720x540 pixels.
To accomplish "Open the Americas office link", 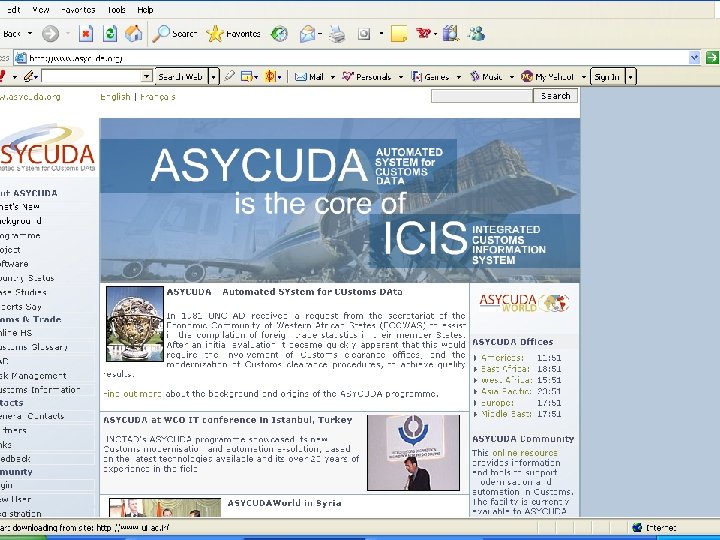I will [502, 358].
